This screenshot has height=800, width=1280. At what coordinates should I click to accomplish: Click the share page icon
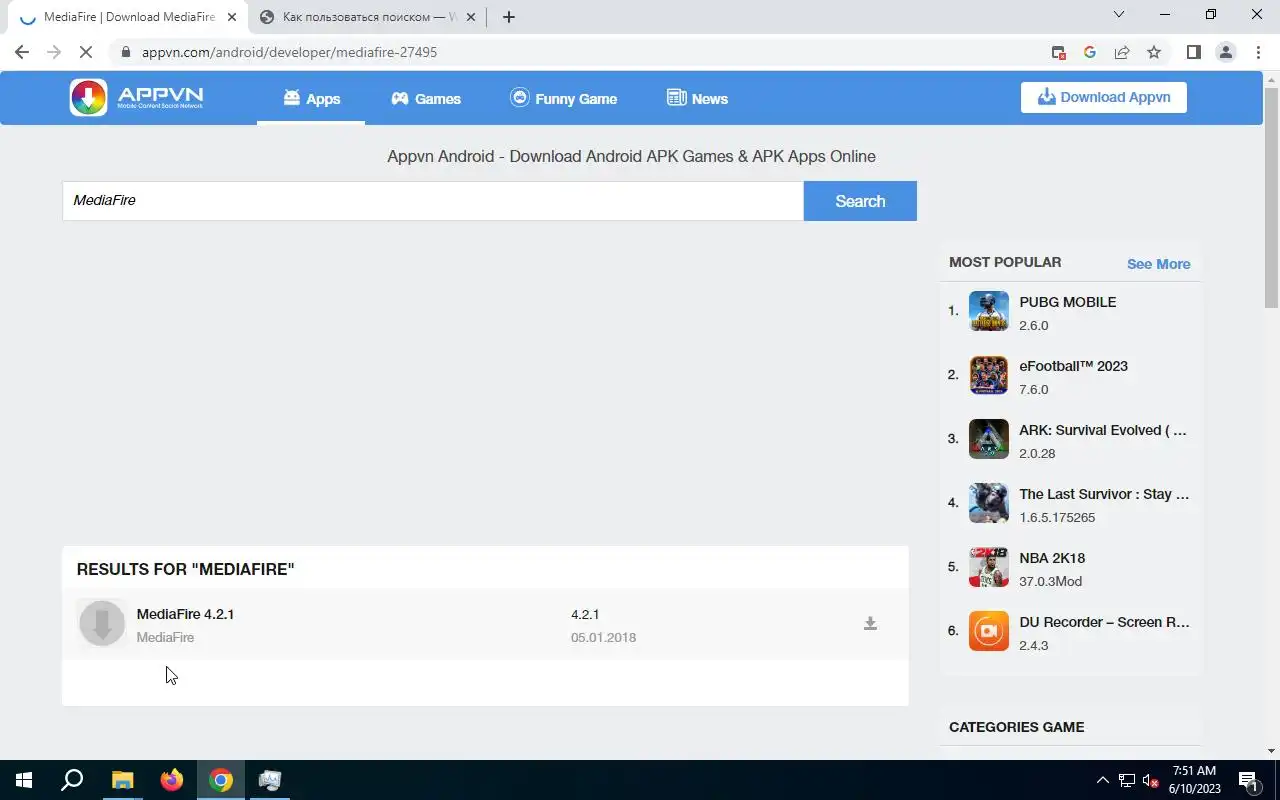click(1122, 52)
